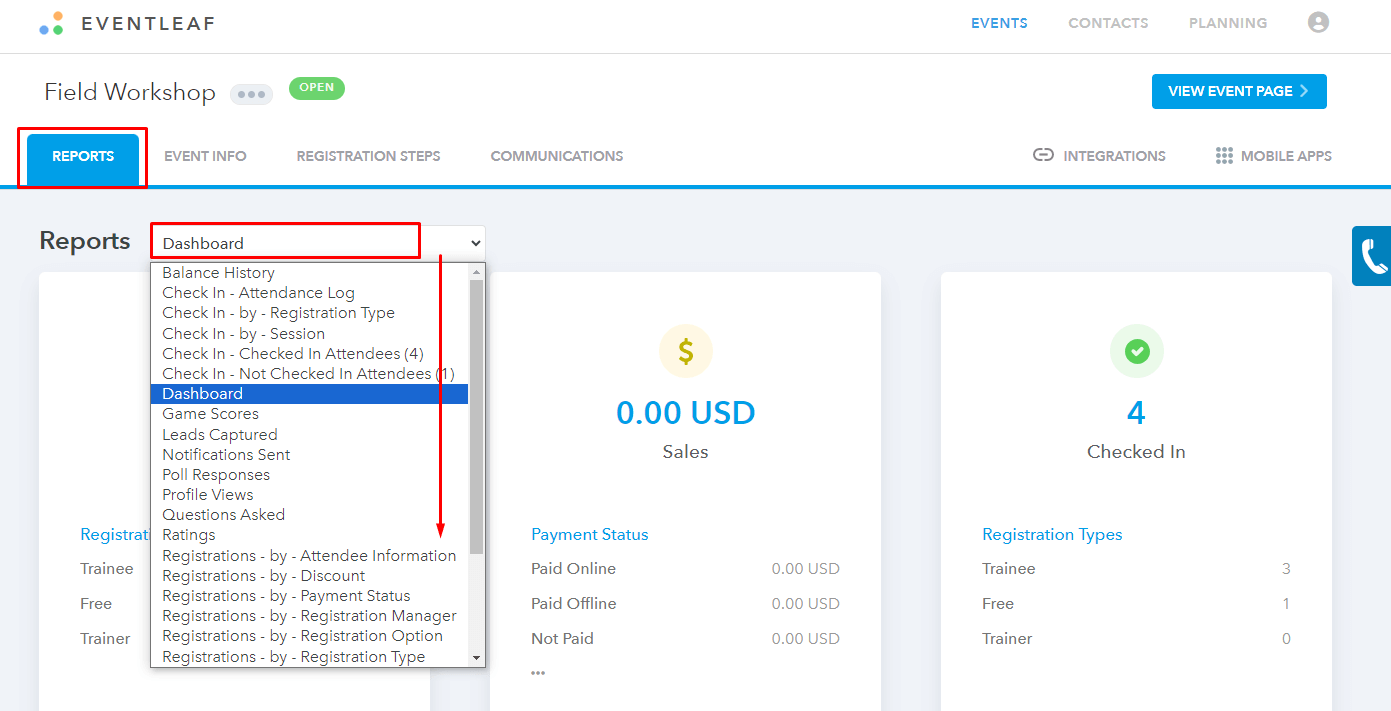Click the dropdown list scroll down arrow
The image size is (1391, 711).
coord(476,658)
